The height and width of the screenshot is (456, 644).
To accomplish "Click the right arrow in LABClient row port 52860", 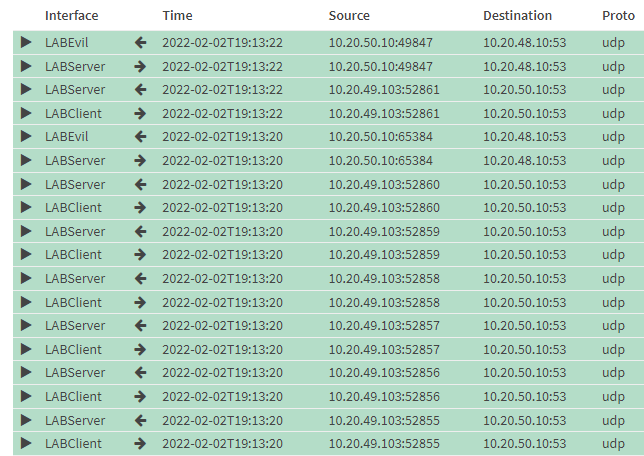I will pyautogui.click(x=140, y=207).
